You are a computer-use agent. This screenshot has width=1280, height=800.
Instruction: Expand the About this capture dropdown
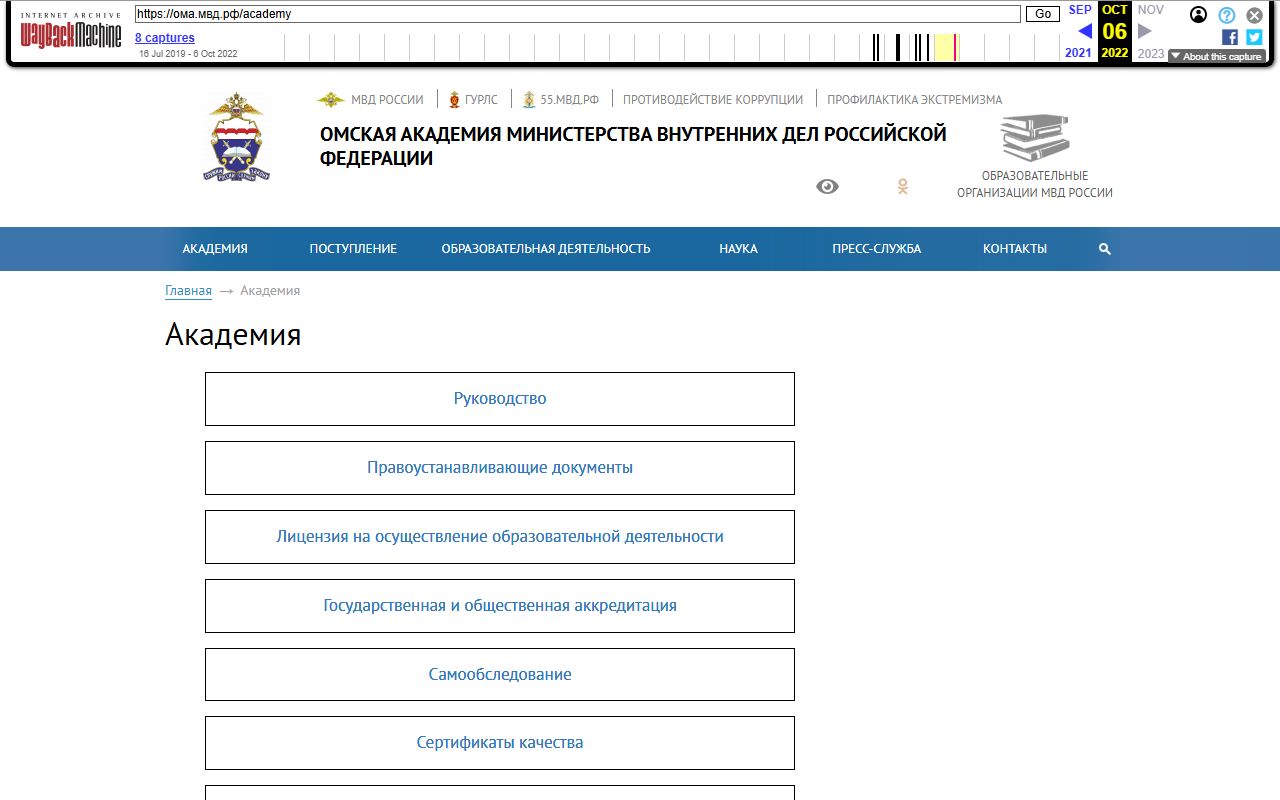click(1216, 57)
